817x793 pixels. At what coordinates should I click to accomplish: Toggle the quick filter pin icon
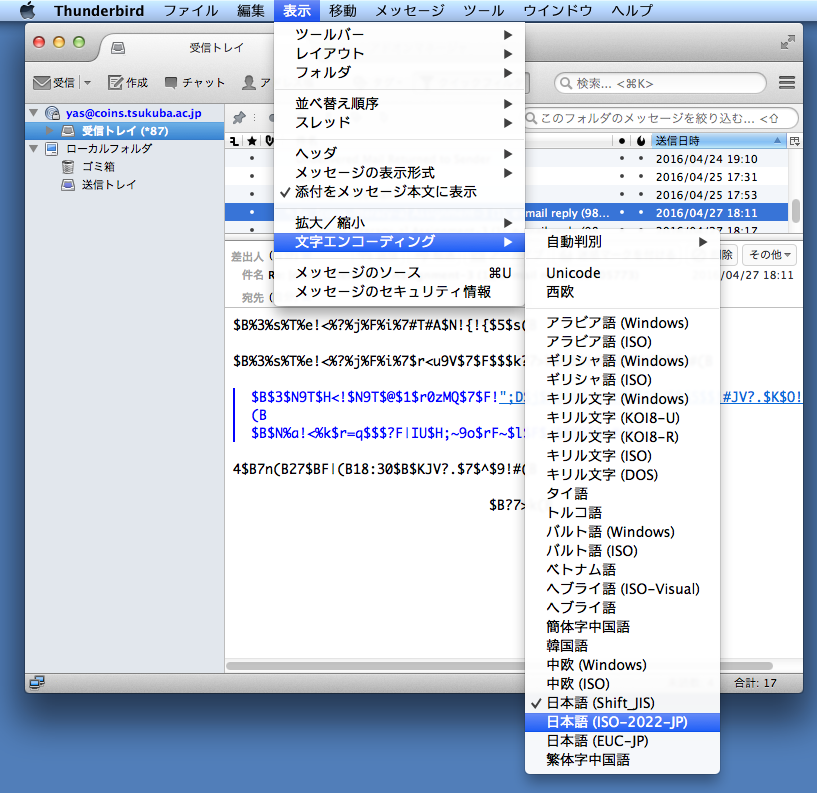(x=239, y=118)
